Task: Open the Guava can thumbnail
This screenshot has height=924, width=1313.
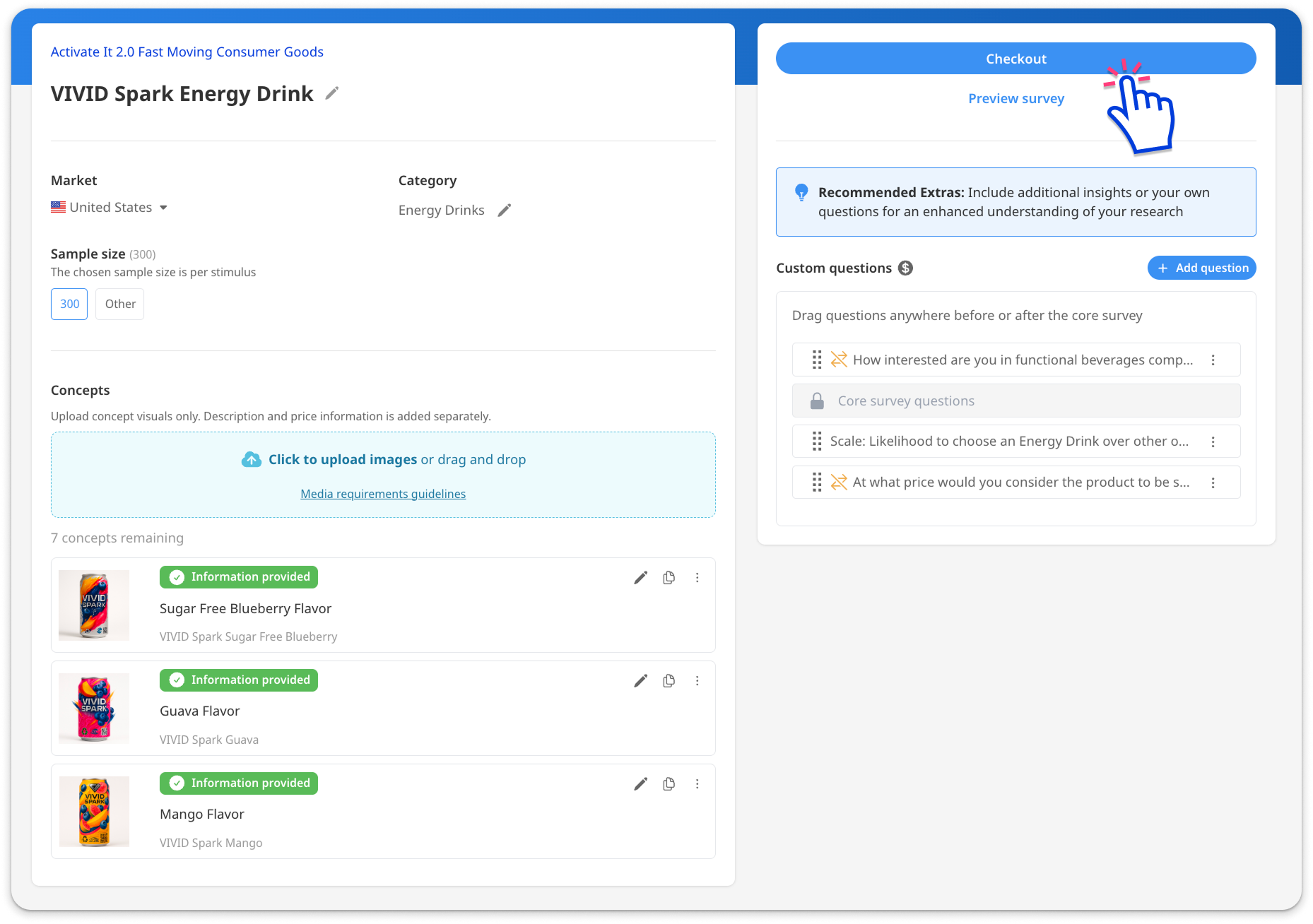Action: (x=94, y=709)
